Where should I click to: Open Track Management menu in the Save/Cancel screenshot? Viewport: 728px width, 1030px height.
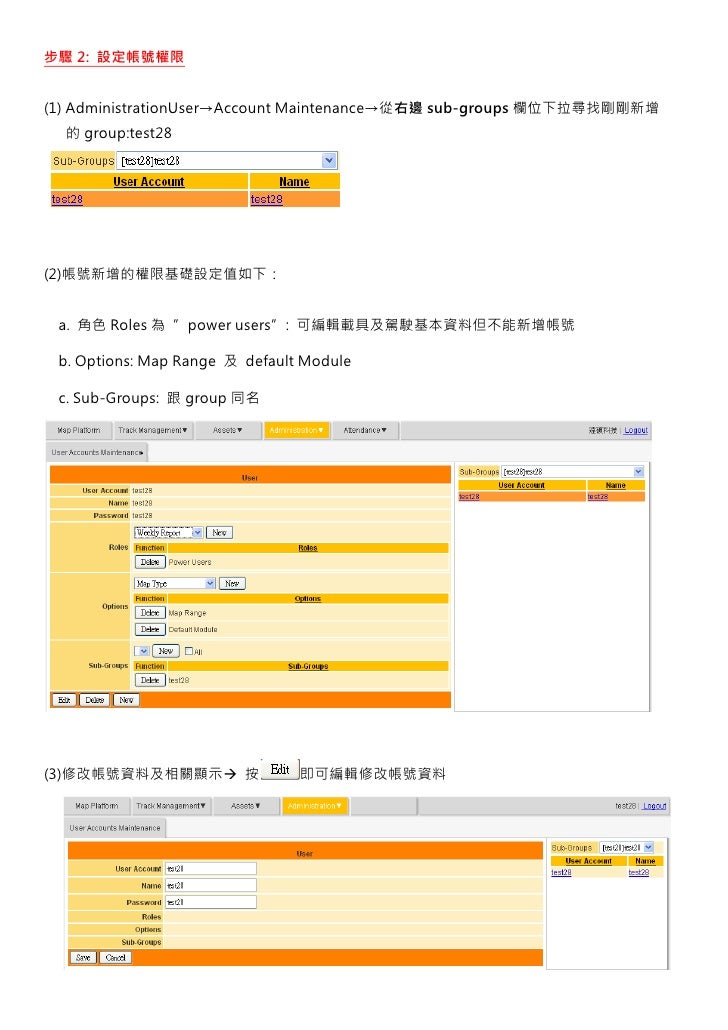pyautogui.click(x=171, y=806)
